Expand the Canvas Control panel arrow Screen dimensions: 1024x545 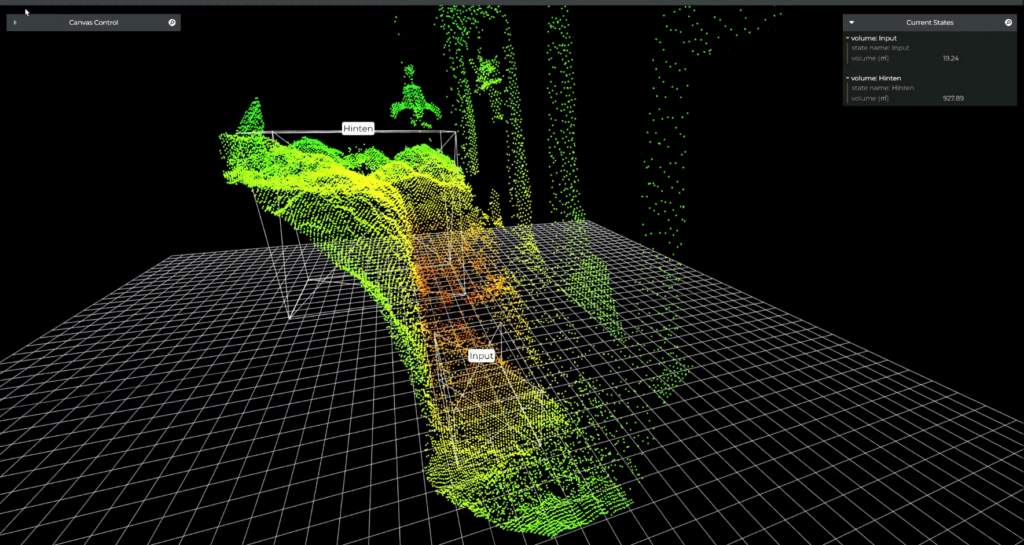(15, 22)
